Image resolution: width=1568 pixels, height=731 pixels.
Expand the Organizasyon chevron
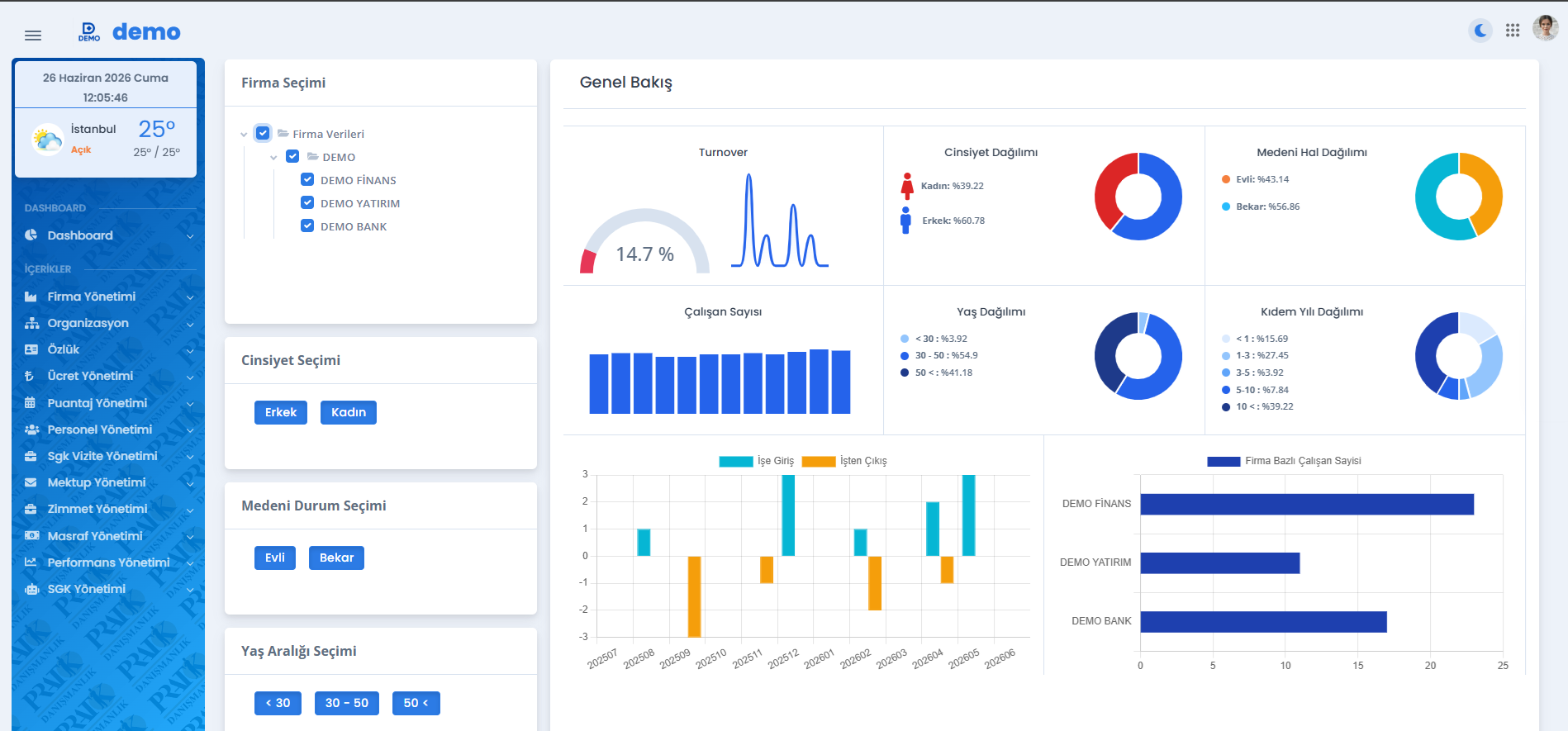190,324
